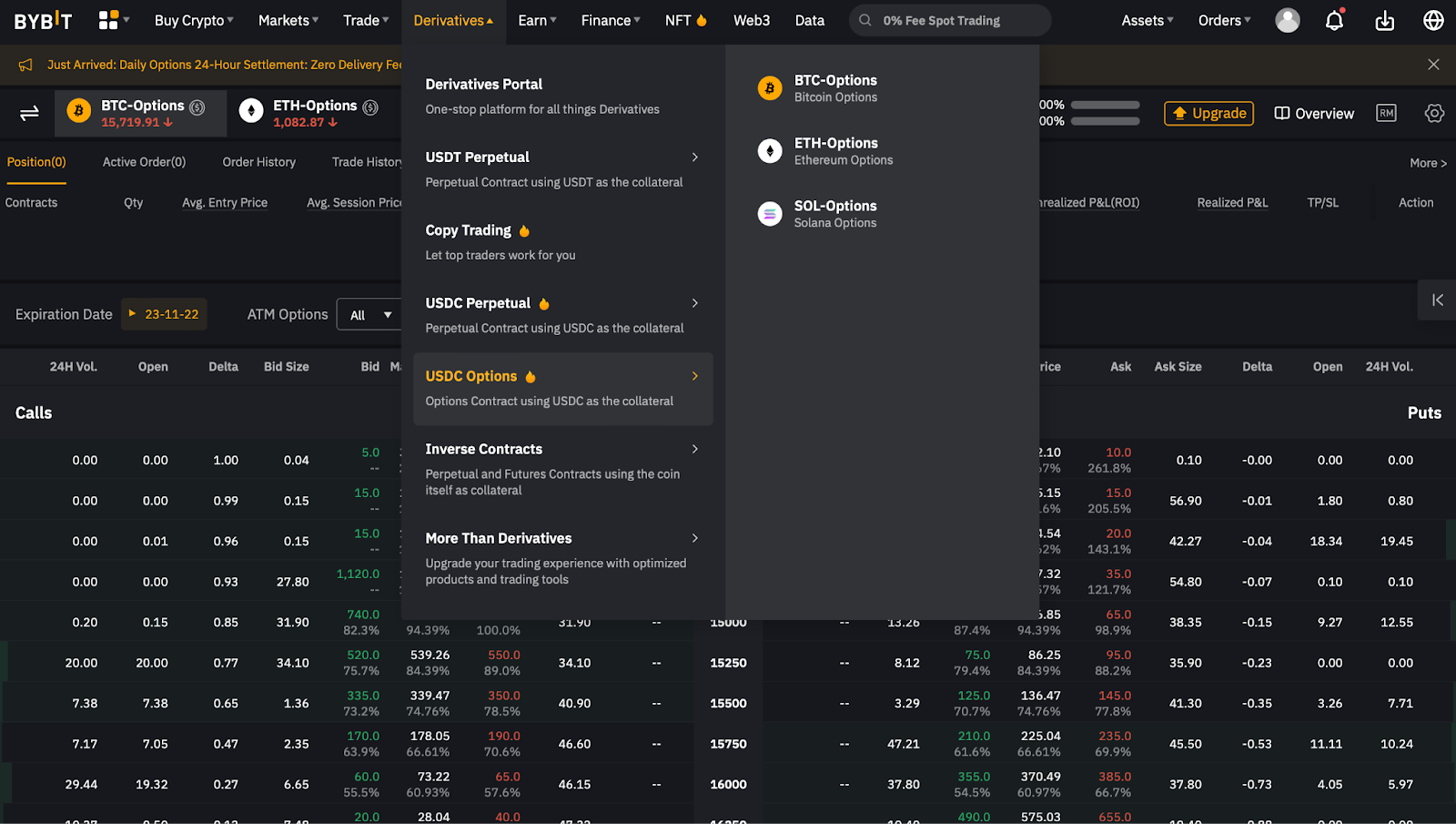Viewport: 1456px width, 824px height.
Task: Open the settings gear icon
Action: pyautogui.click(x=1434, y=113)
